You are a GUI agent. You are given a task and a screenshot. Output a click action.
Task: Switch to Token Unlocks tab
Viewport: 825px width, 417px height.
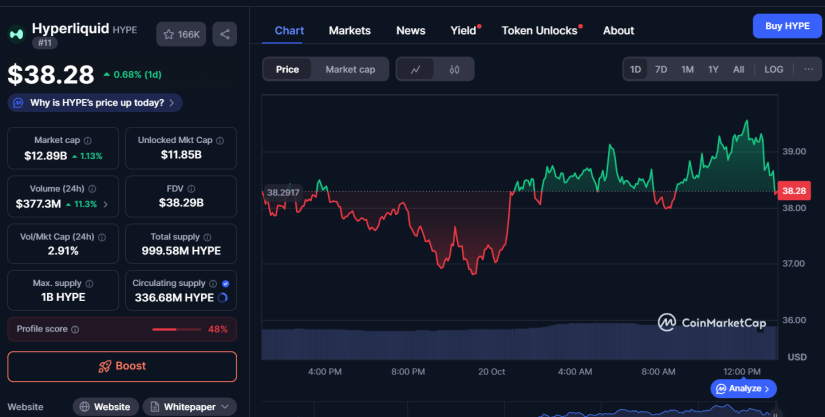[x=540, y=30]
